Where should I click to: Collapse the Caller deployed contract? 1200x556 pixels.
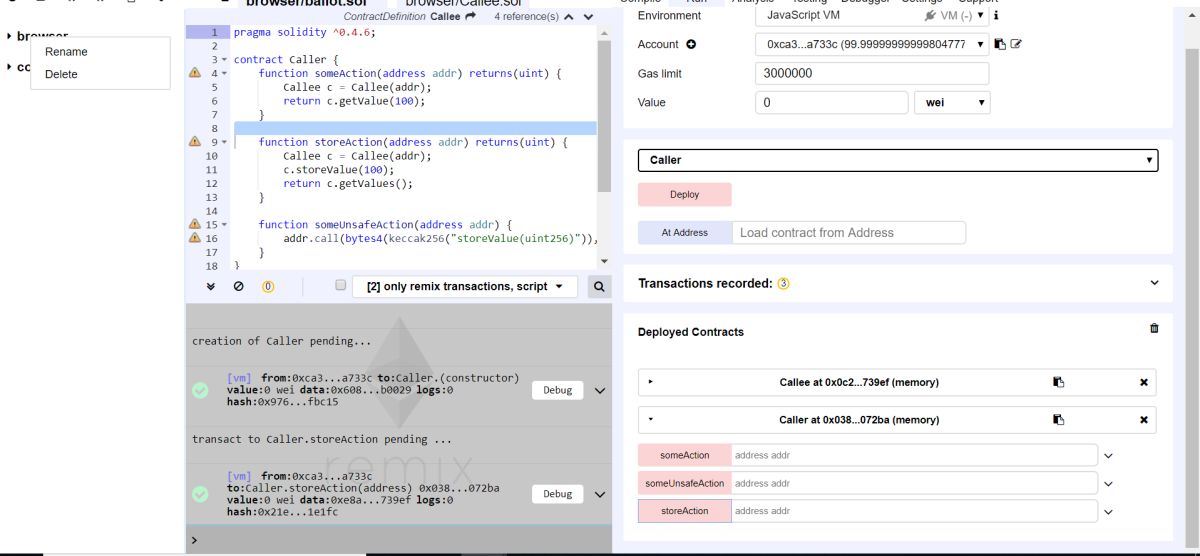tap(650, 420)
